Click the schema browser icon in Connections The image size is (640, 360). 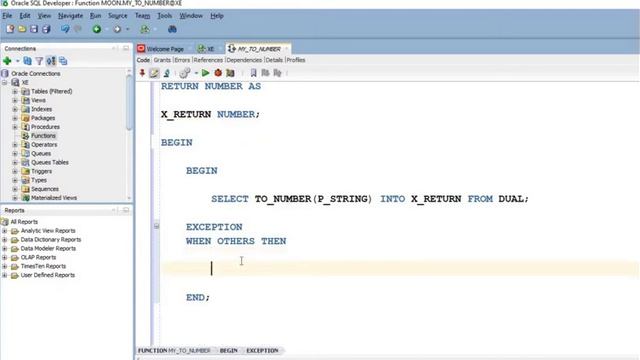pos(51,61)
